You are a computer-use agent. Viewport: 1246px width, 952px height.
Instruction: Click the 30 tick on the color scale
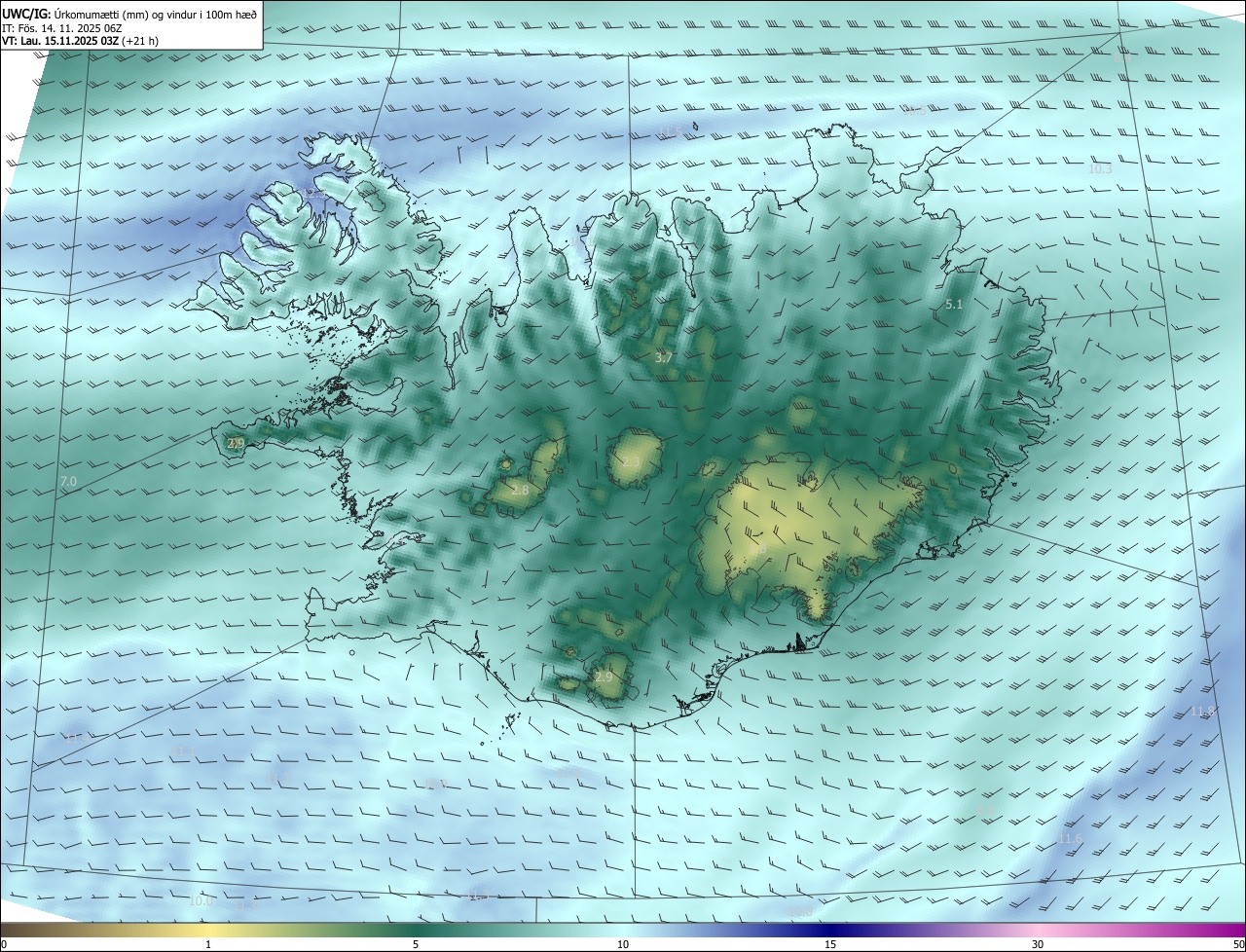click(x=1038, y=944)
